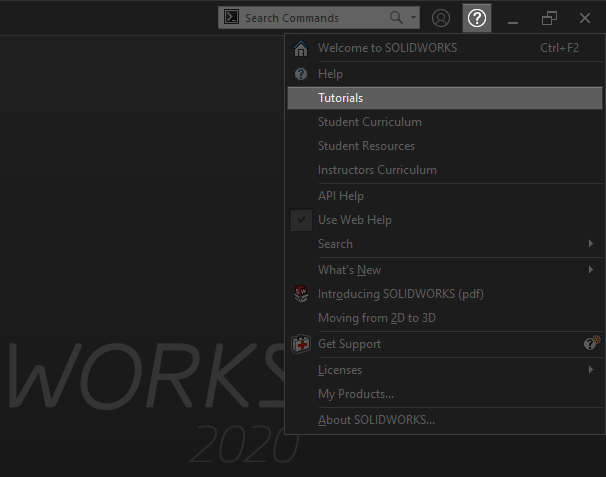The width and height of the screenshot is (606, 477).
Task: Restore down the SOLIDWORKS window
Action: tap(549, 18)
